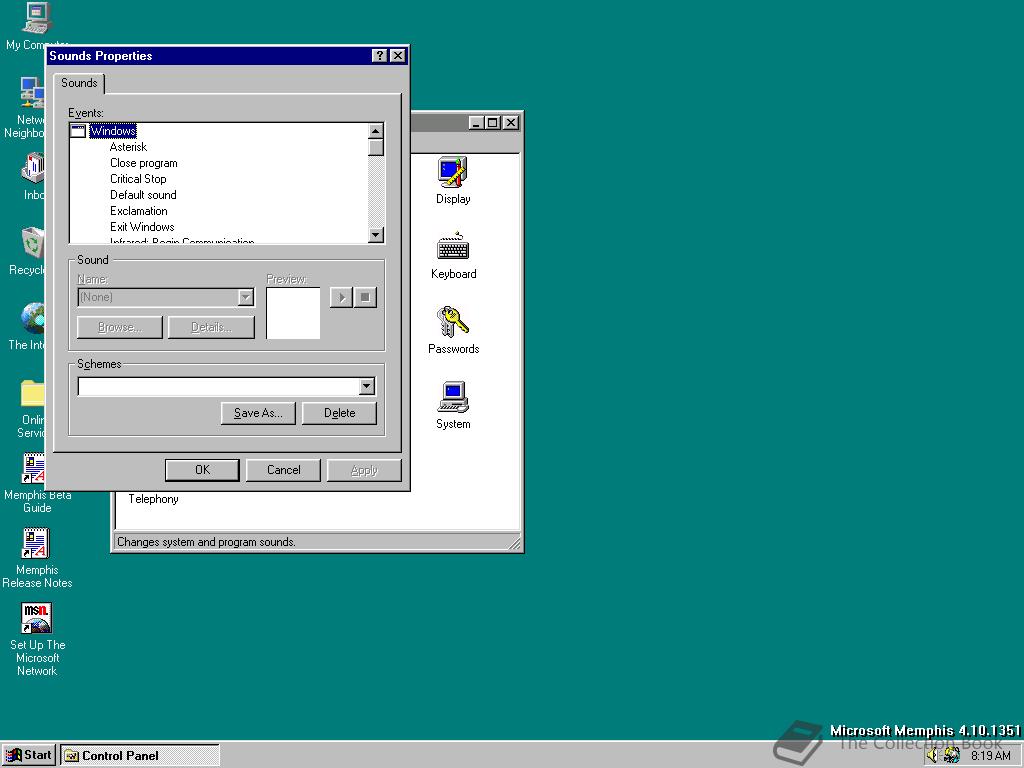Screen dimensions: 1024x768
Task: Click the Memphis Release Notes desktop icon
Action: tap(37, 546)
